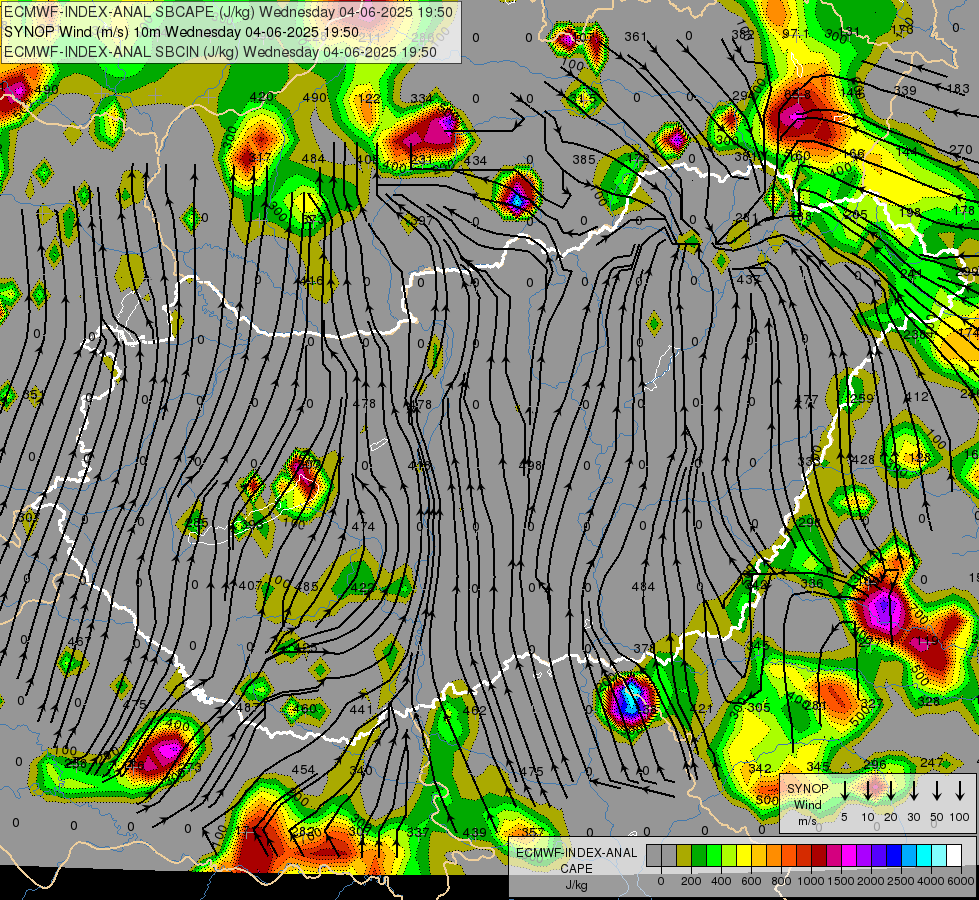The image size is (979, 900).
Task: Click the station value 385 on map
Action: (x=584, y=160)
